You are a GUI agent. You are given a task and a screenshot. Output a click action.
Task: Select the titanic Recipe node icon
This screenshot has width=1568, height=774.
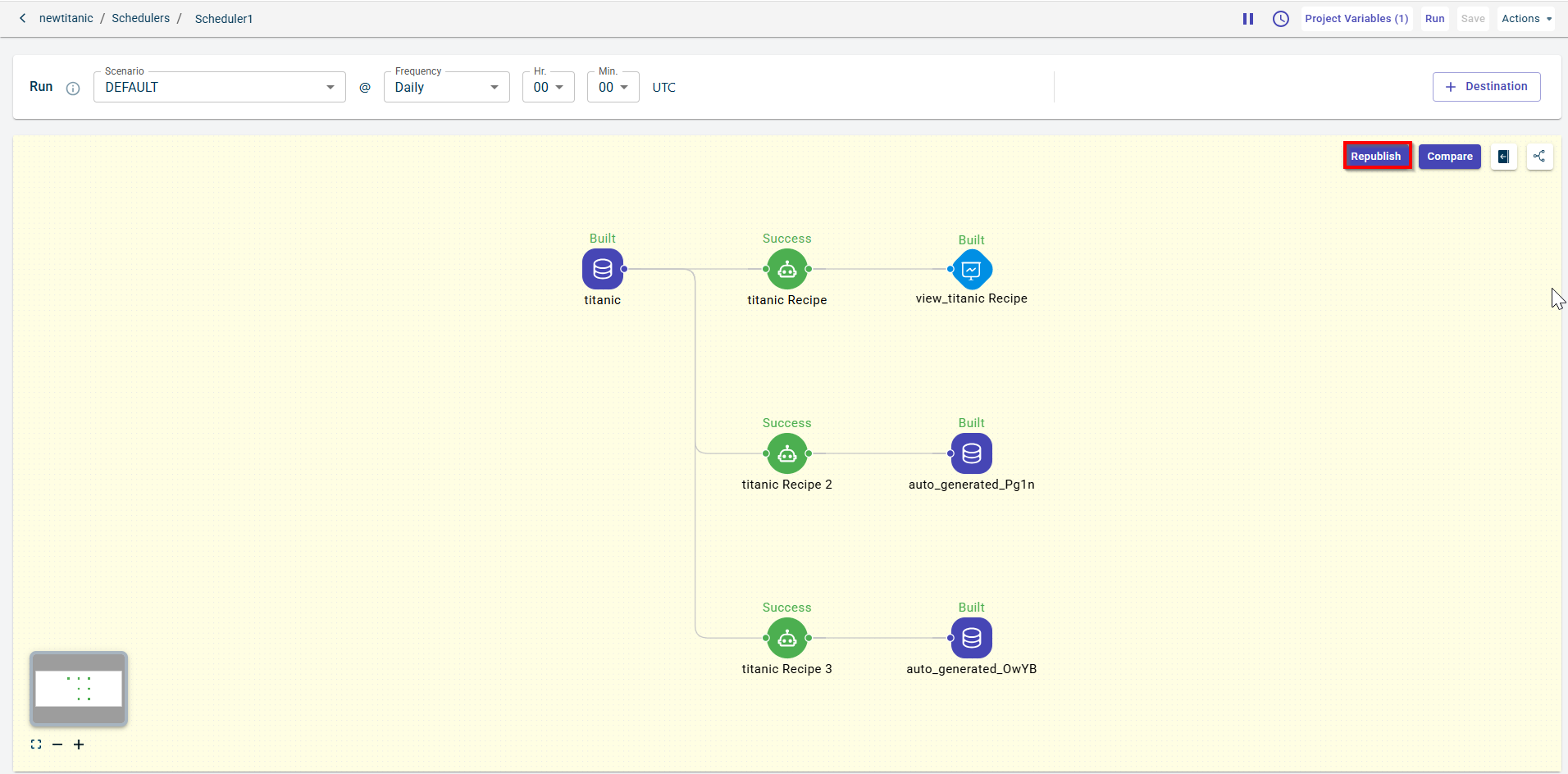786,269
